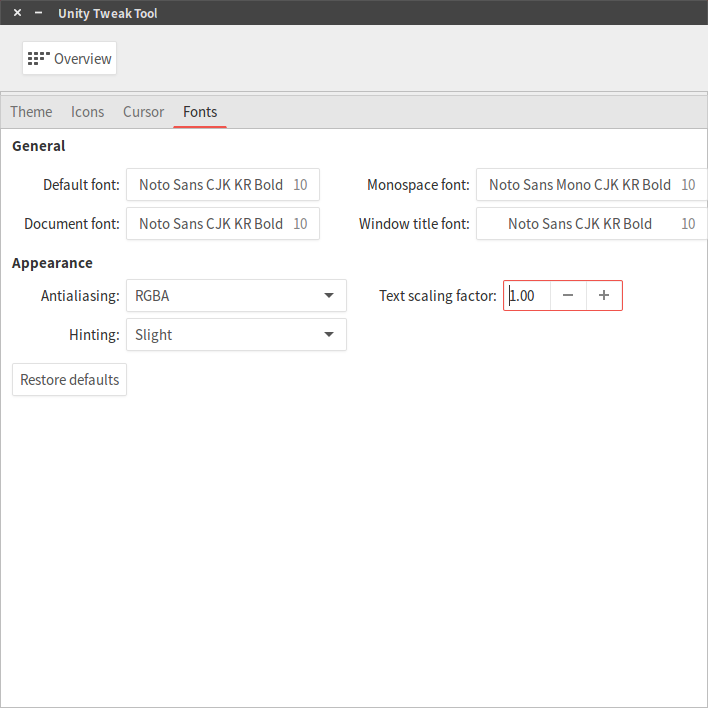This screenshot has height=708, width=708.
Task: Close the Unity Tweak Tool window
Action: coord(18,13)
